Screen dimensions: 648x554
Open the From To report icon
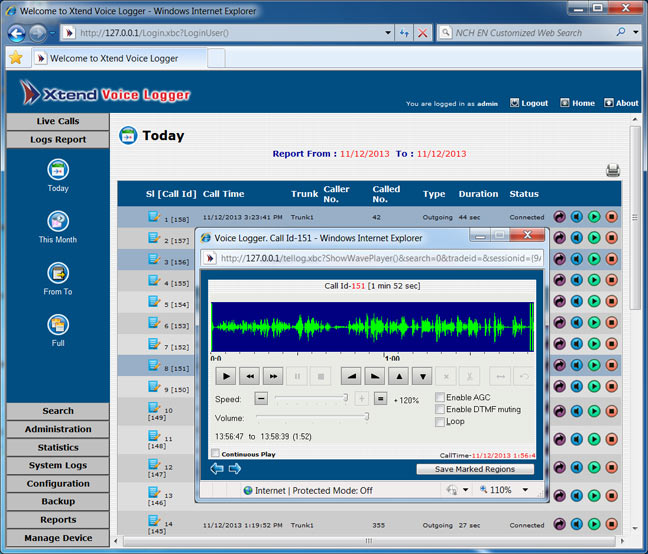click(58, 273)
